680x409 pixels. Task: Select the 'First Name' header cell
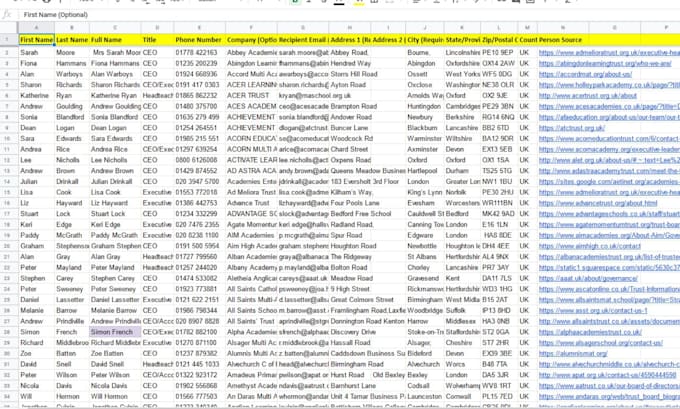[x=36, y=39]
